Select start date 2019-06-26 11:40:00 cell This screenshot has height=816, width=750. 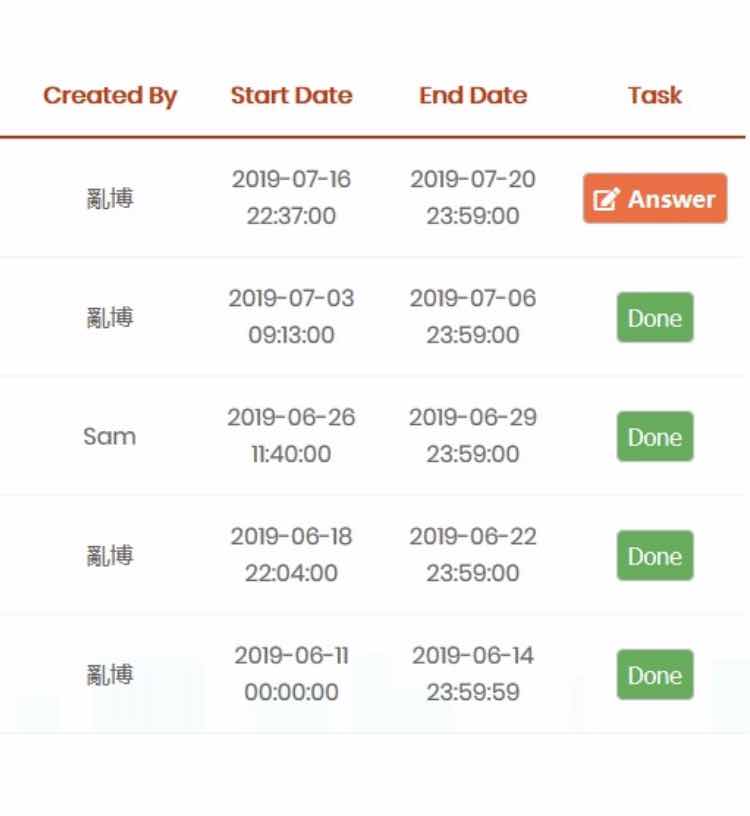coord(291,436)
